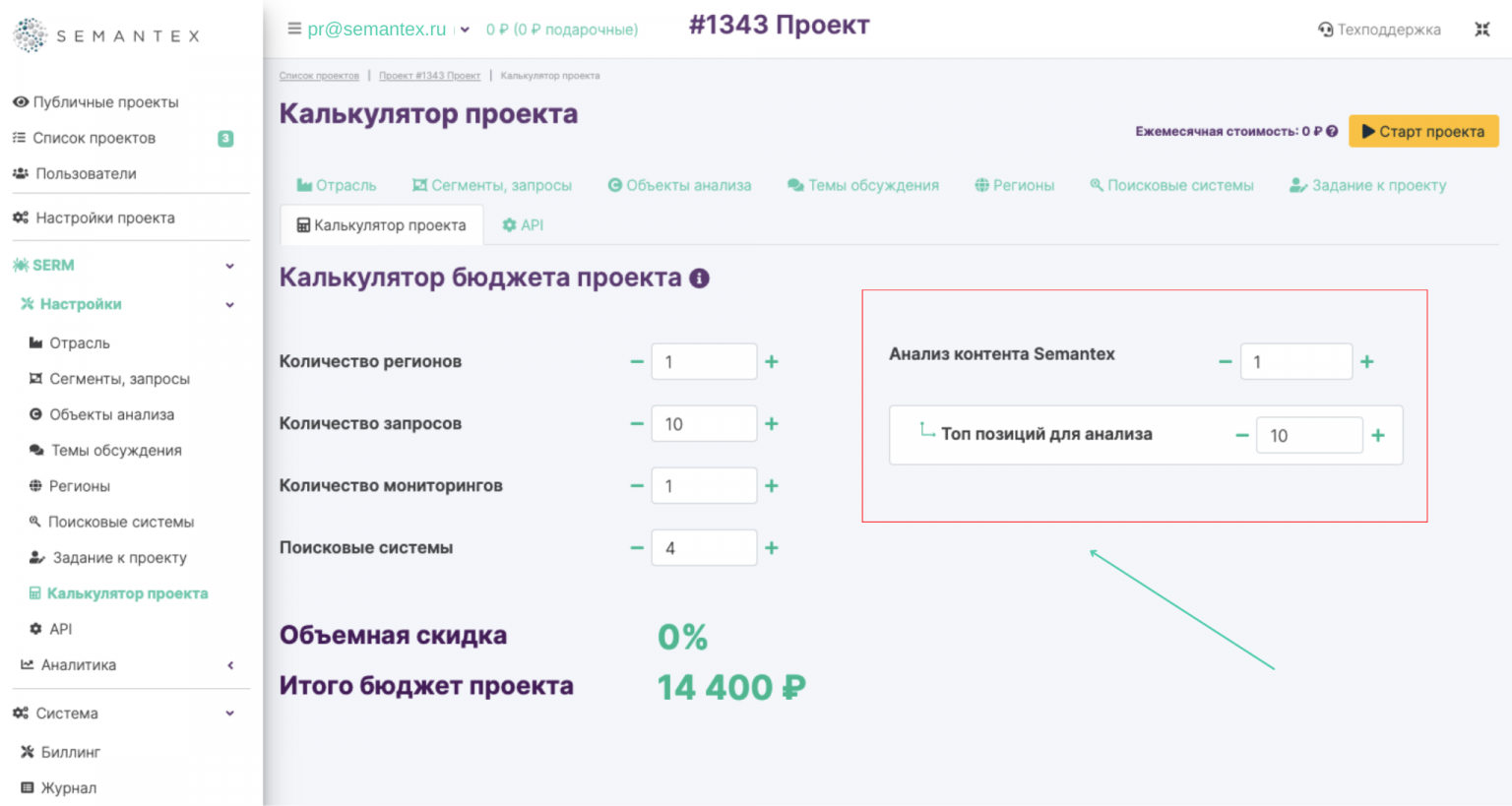Click info icon beside budget calculator heading
The image size is (1512, 806).
click(699, 279)
